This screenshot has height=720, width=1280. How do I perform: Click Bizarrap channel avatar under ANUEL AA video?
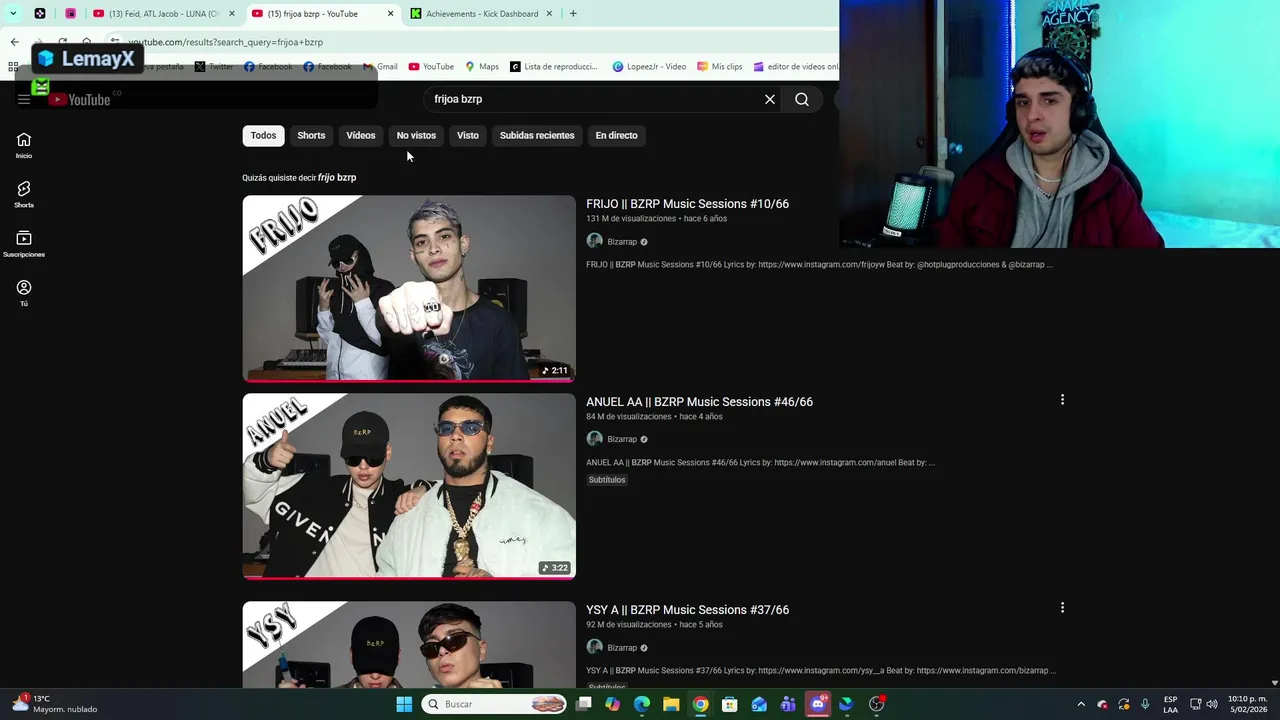tap(594, 439)
